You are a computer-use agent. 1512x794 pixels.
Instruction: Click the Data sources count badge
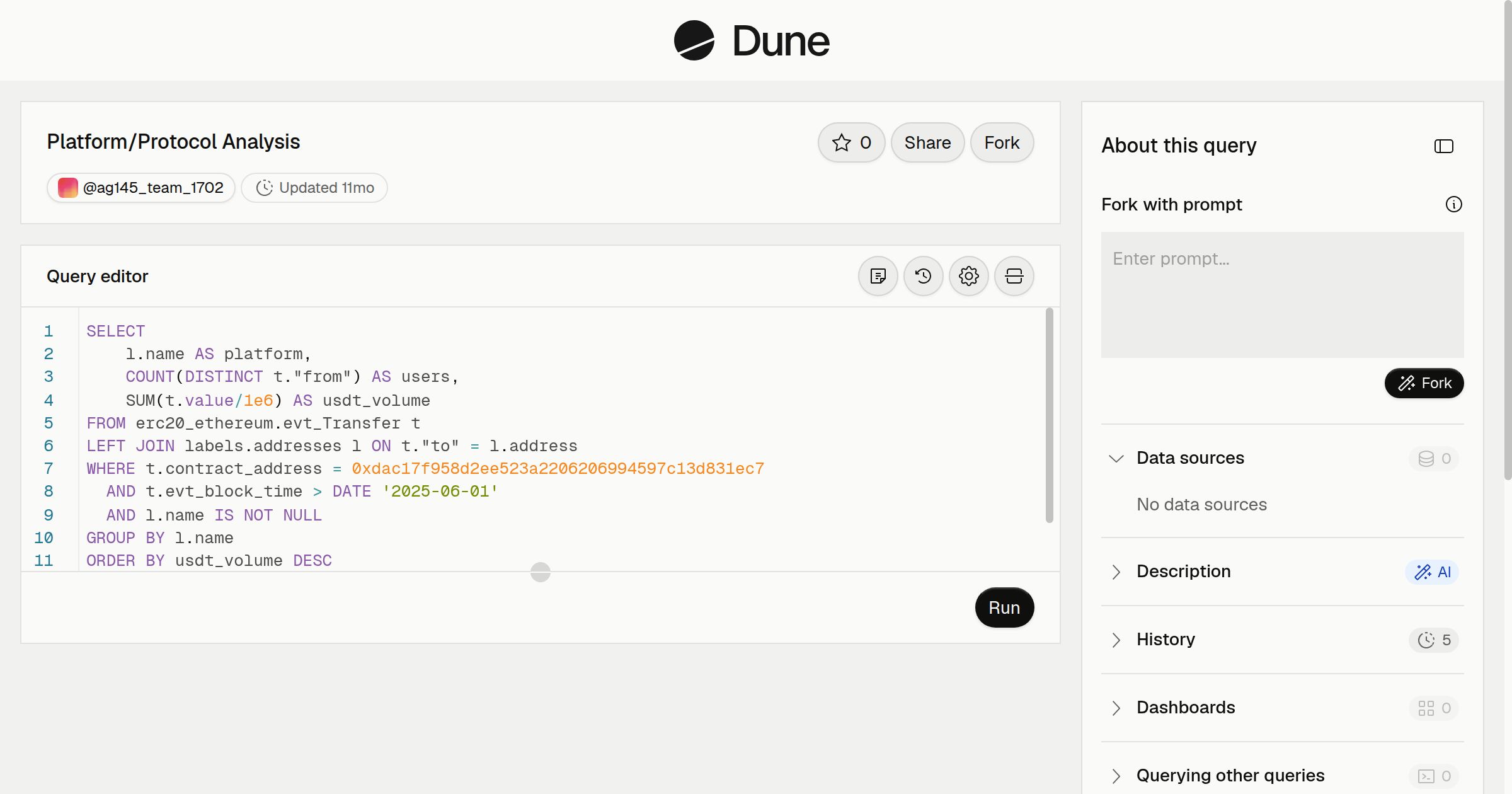point(1434,458)
